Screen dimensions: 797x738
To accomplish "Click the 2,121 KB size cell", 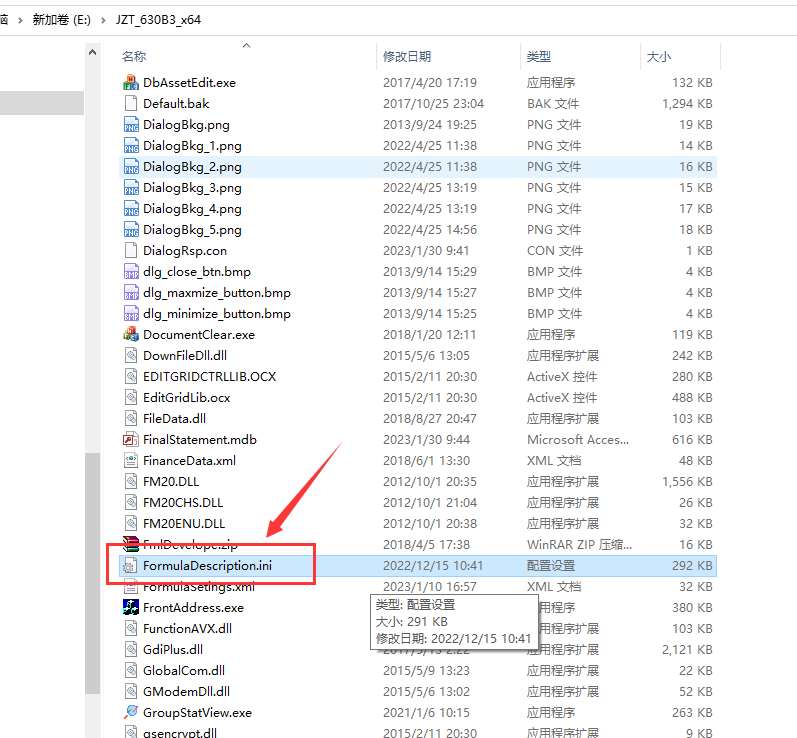I will (x=687, y=650).
